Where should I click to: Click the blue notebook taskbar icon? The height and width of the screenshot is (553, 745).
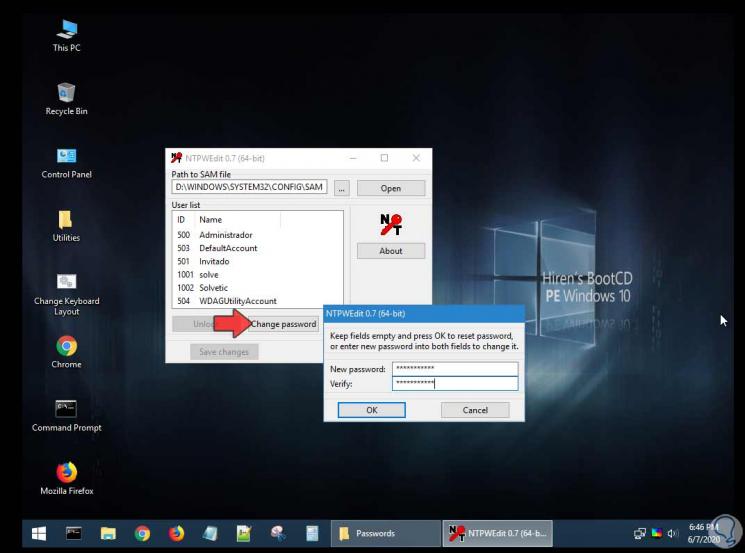pos(210,534)
